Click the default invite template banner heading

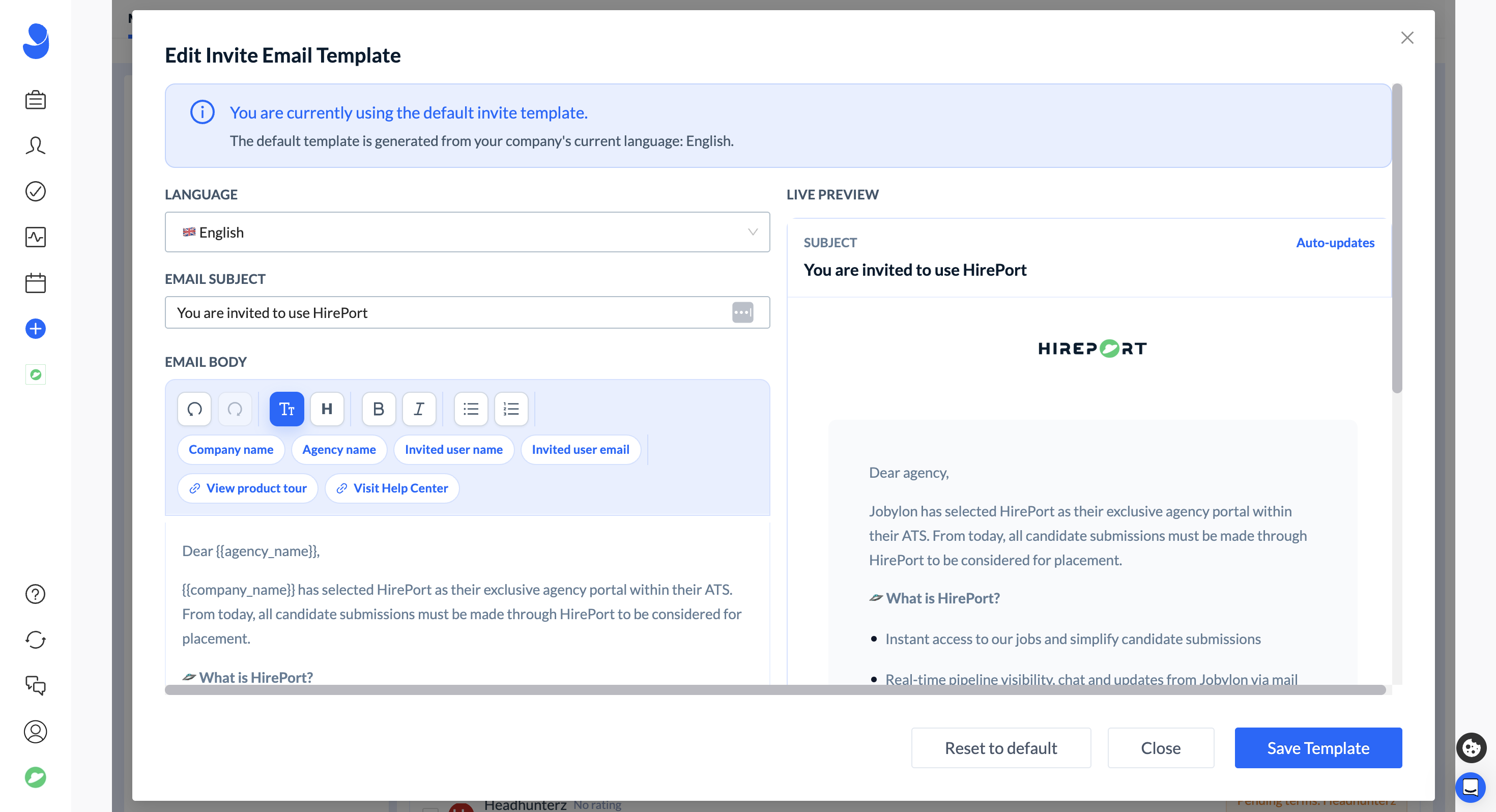click(x=409, y=112)
